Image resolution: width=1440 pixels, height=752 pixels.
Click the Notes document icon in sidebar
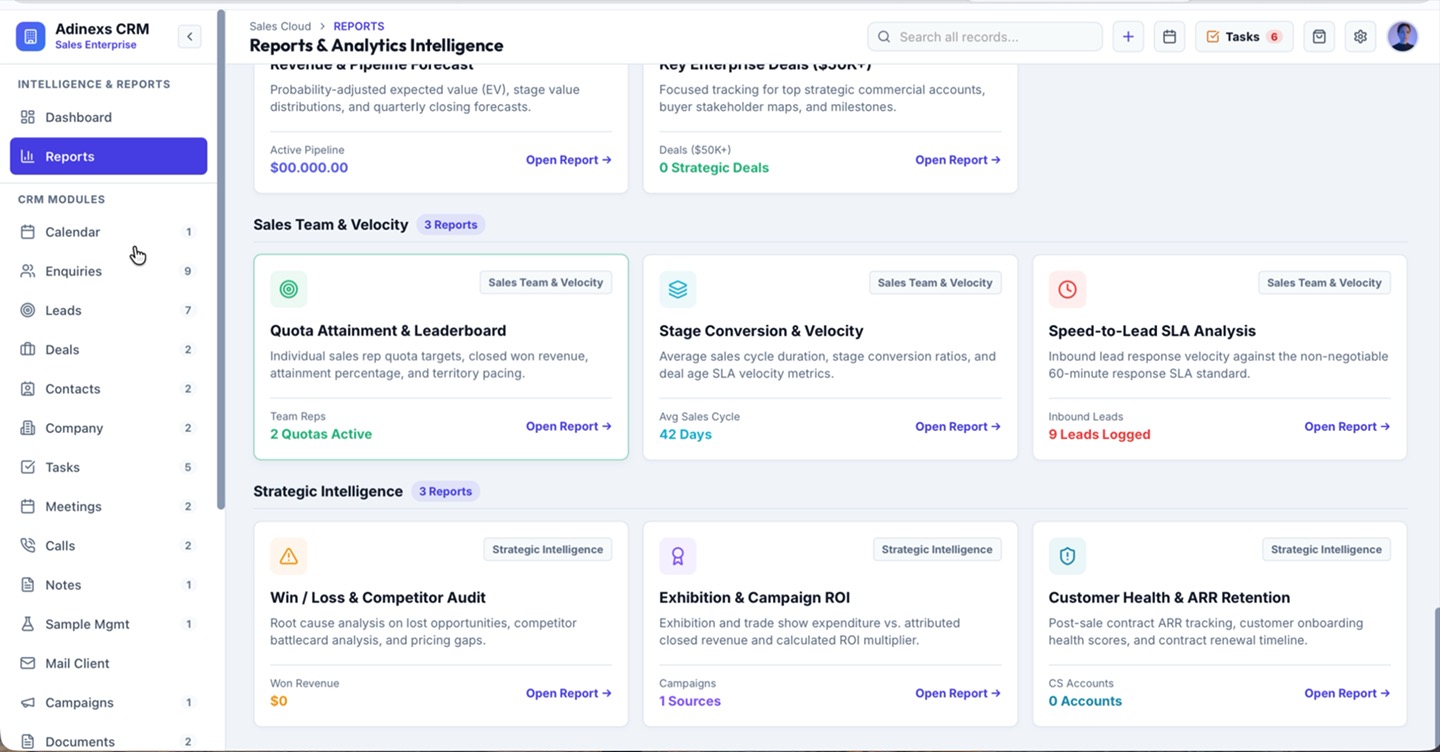pos(28,585)
